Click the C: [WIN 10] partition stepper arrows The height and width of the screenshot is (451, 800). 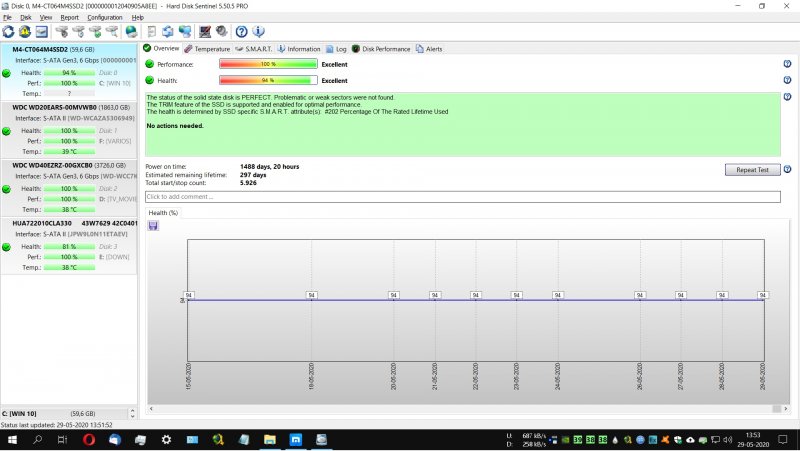click(133, 413)
